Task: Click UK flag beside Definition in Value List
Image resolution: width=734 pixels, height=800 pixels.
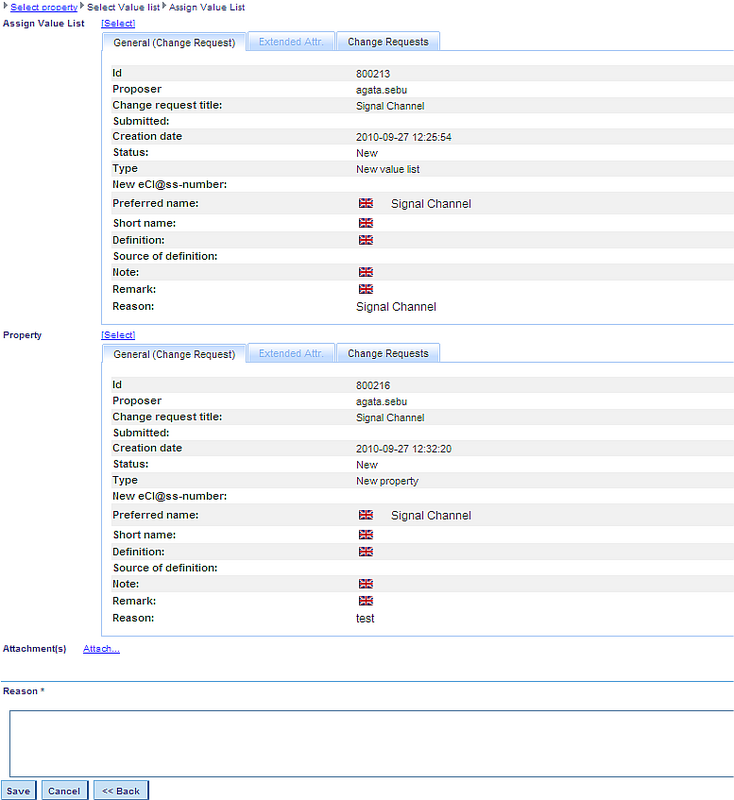Action: click(365, 240)
